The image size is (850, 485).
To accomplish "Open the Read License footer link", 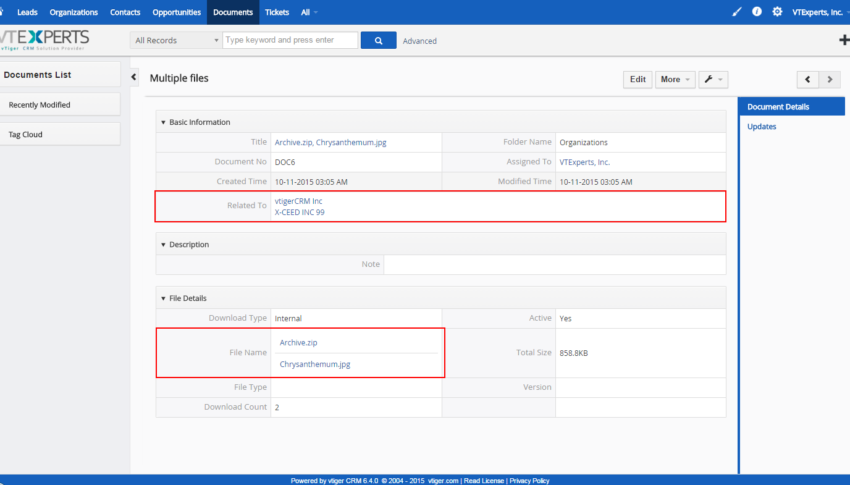I will (484, 481).
